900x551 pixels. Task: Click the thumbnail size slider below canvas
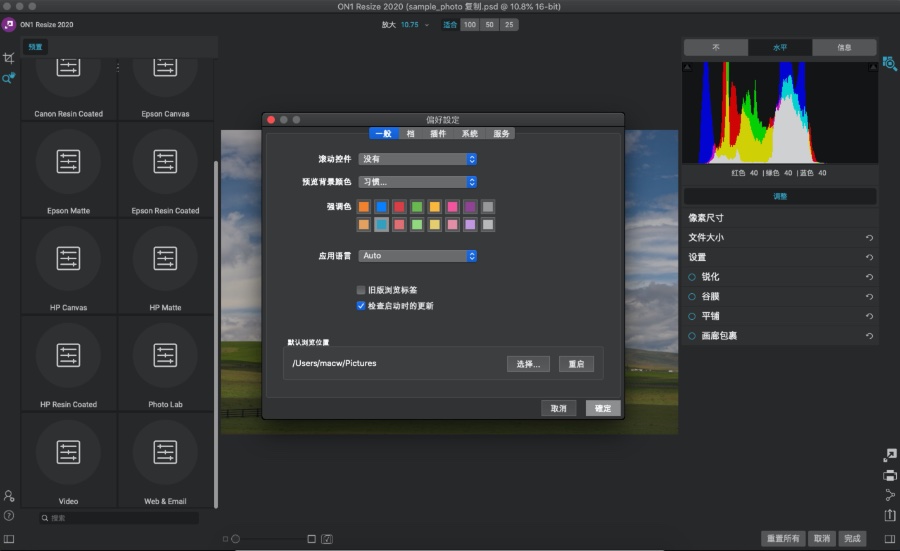point(267,539)
